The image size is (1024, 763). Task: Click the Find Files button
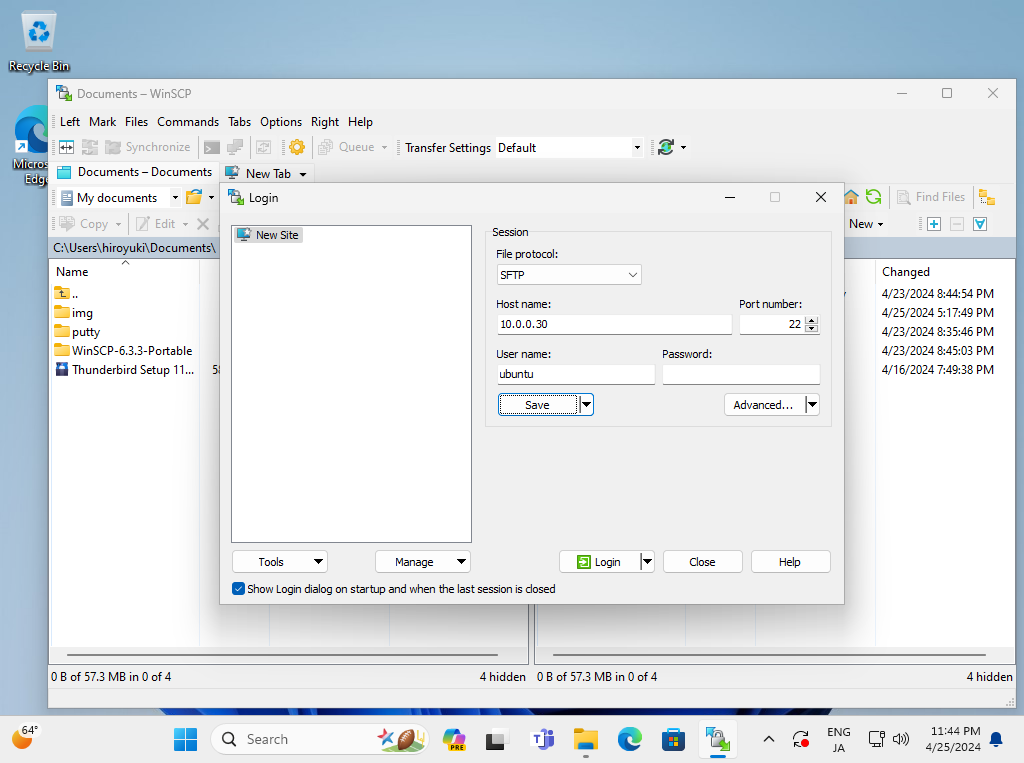point(931,197)
